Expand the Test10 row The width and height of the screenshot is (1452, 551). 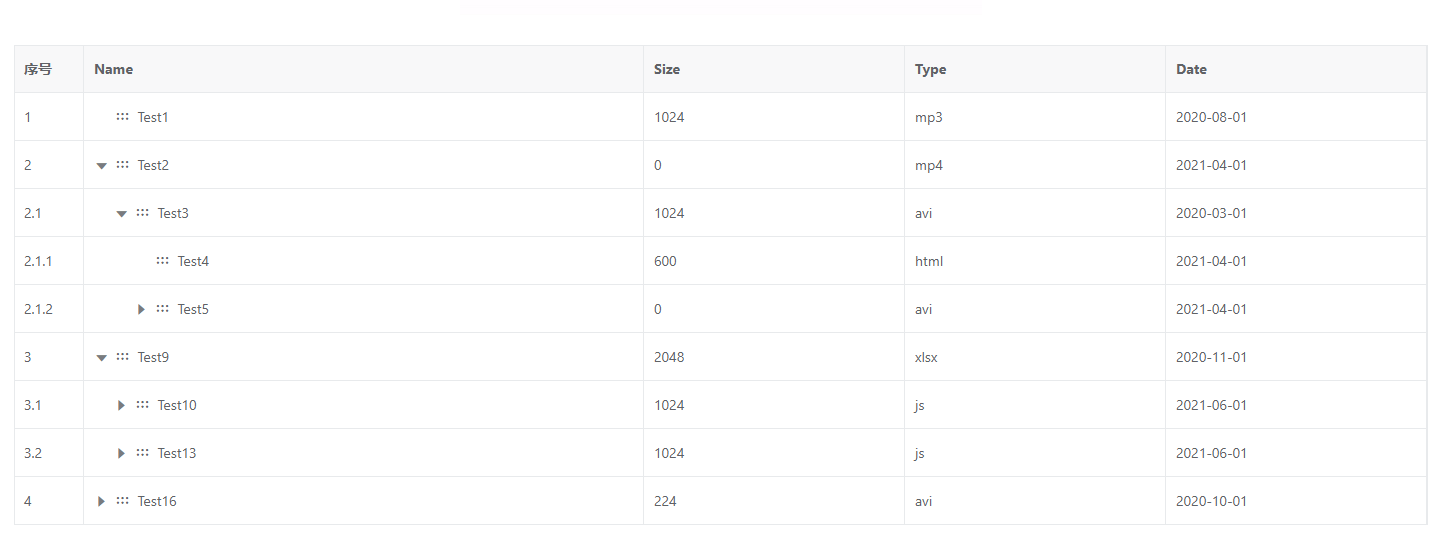121,405
